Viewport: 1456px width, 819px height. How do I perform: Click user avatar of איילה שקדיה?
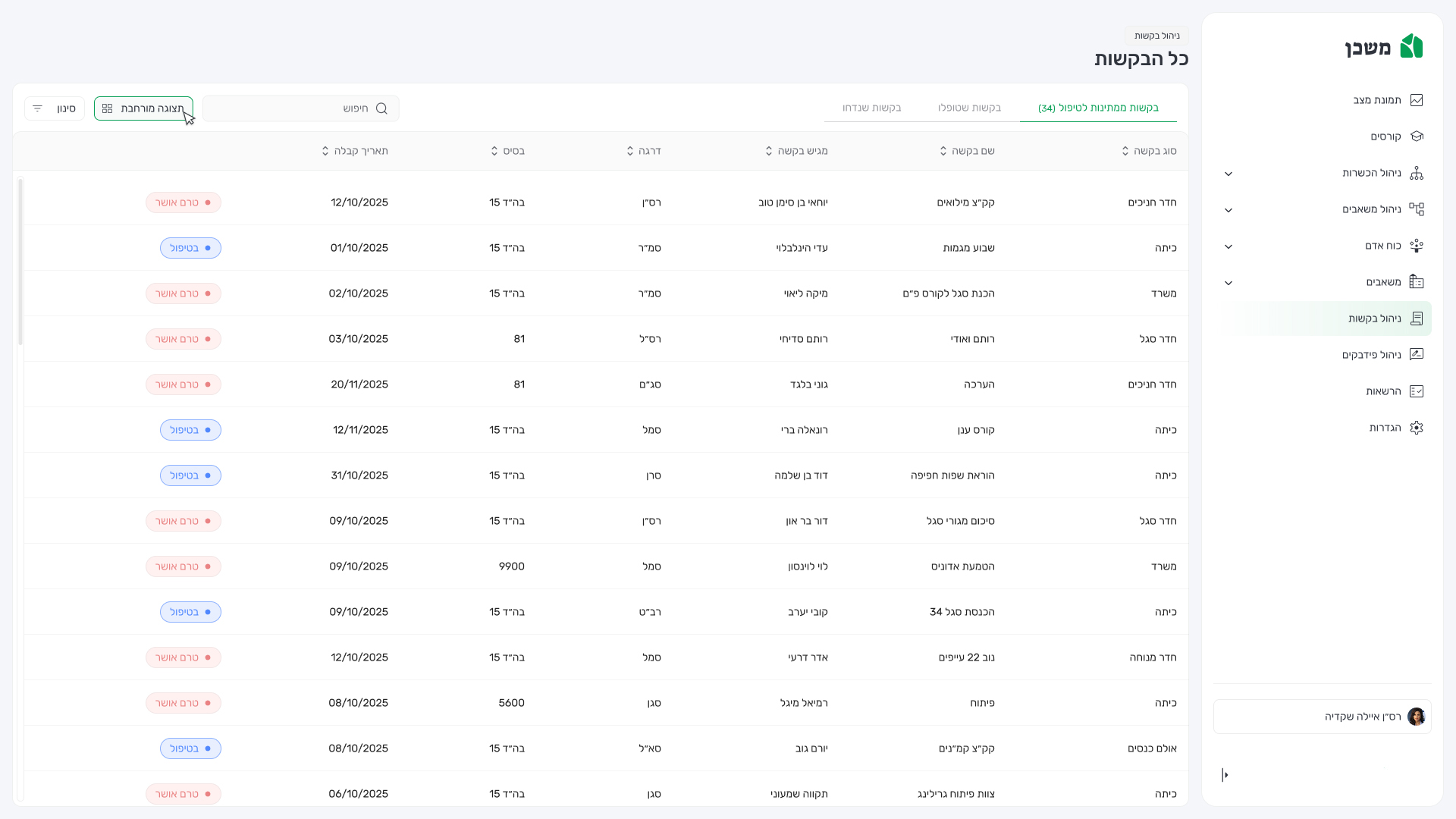click(x=1416, y=717)
